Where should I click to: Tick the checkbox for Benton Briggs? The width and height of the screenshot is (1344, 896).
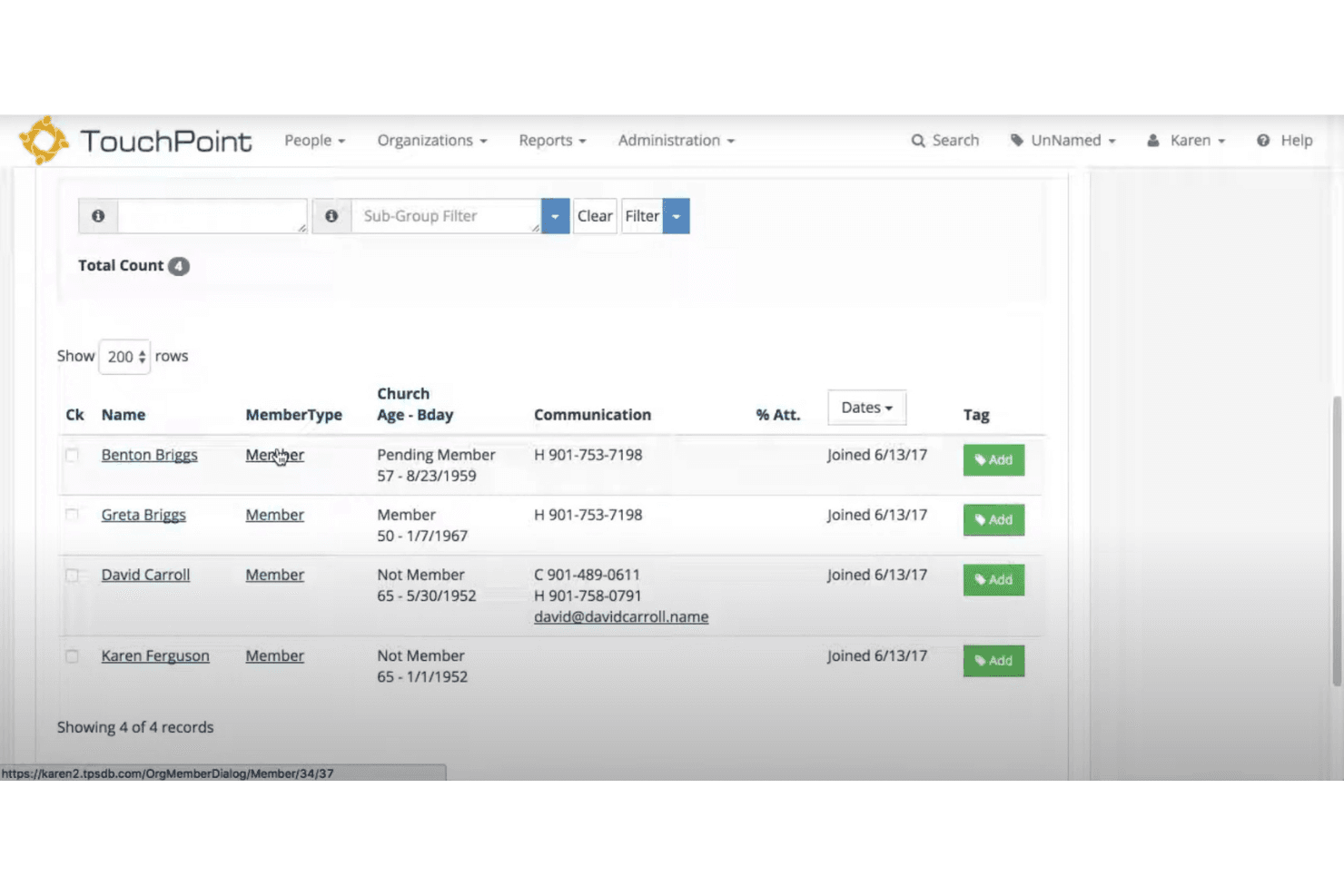pos(72,455)
